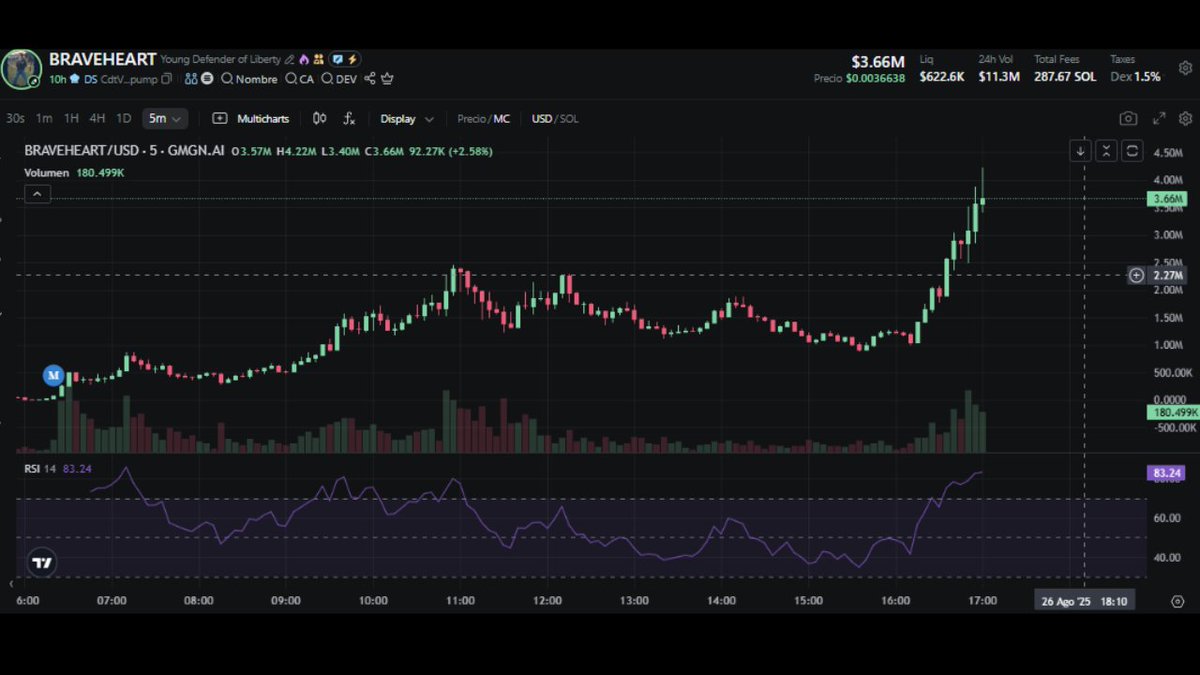Viewport: 1200px width, 675px height.
Task: Click the 'Dex 1.5%' taxes value
Action: point(1135,77)
